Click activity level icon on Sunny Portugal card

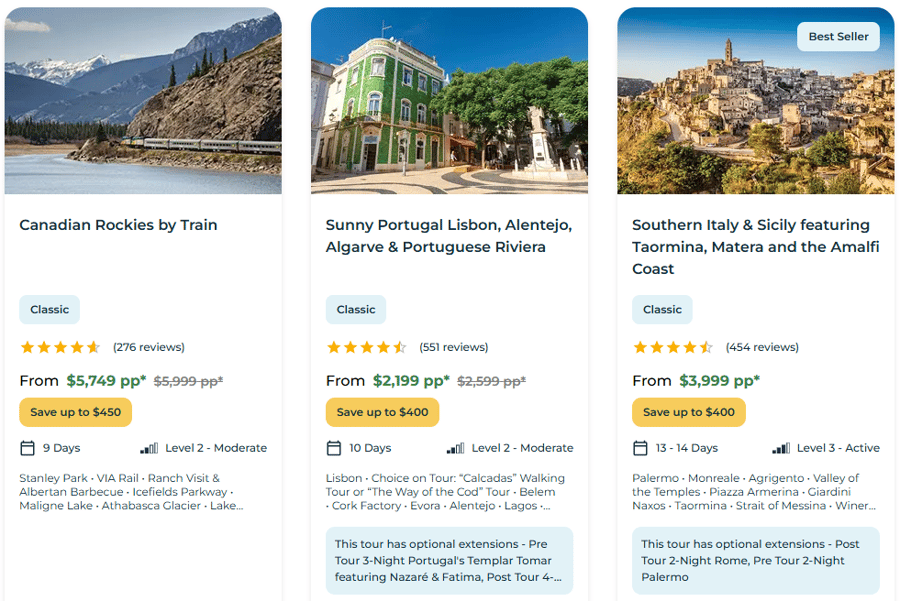(455, 448)
